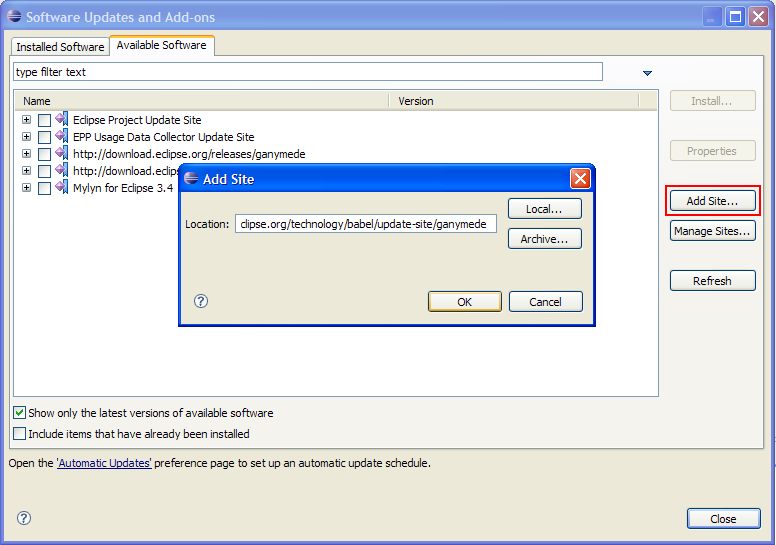The image size is (776, 545).
Task: Select the EPP Usage Data Collector Update Site text
Action: coord(163,137)
